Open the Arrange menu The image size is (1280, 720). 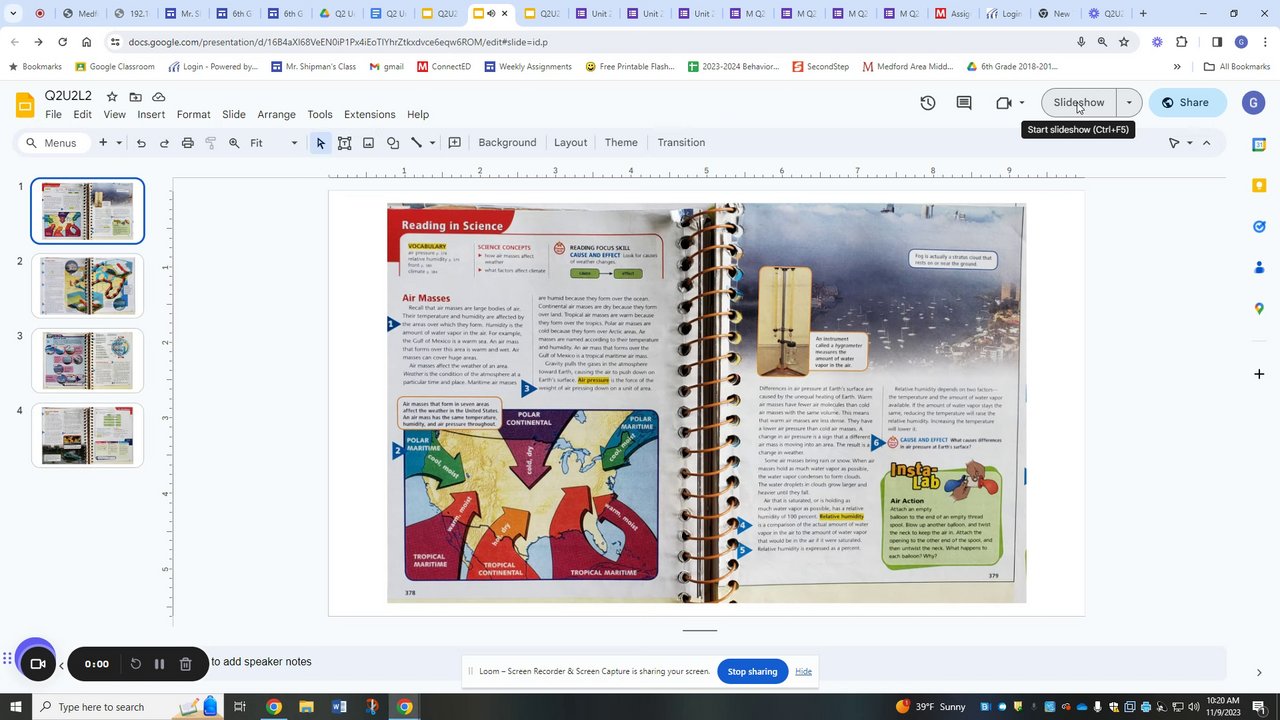pos(276,114)
